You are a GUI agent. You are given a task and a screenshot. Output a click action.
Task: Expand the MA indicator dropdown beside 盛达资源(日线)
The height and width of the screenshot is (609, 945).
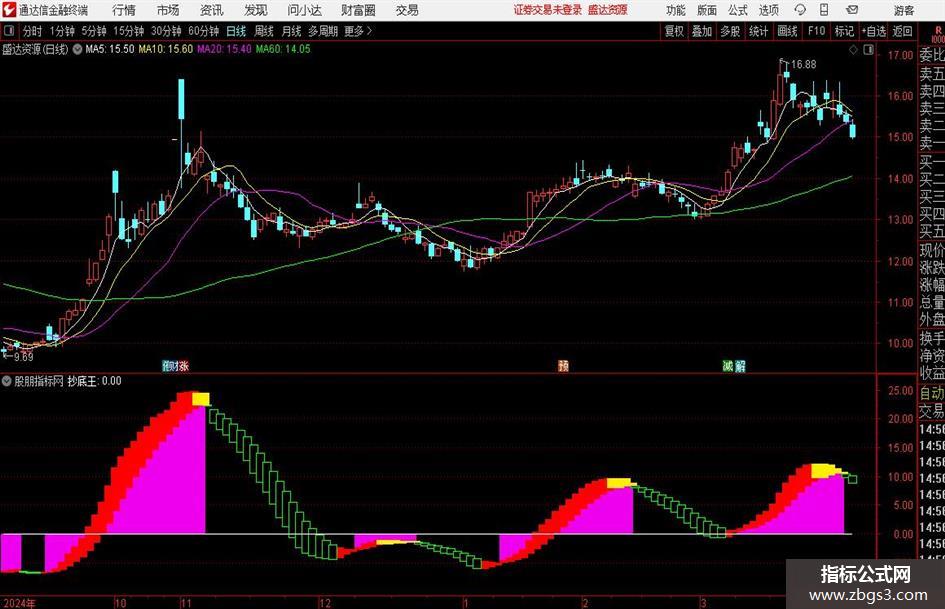click(x=77, y=49)
